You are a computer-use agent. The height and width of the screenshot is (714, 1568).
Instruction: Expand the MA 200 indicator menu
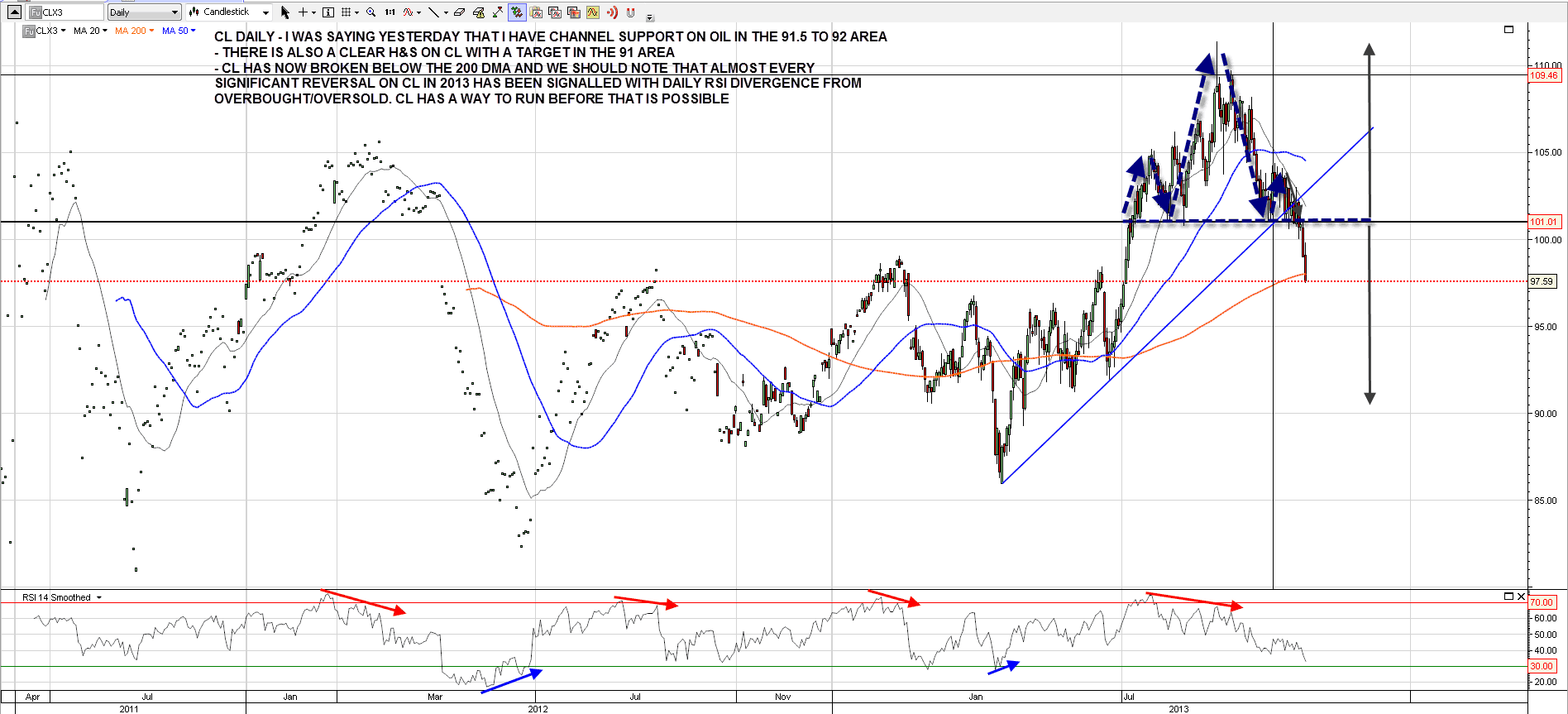134,31
